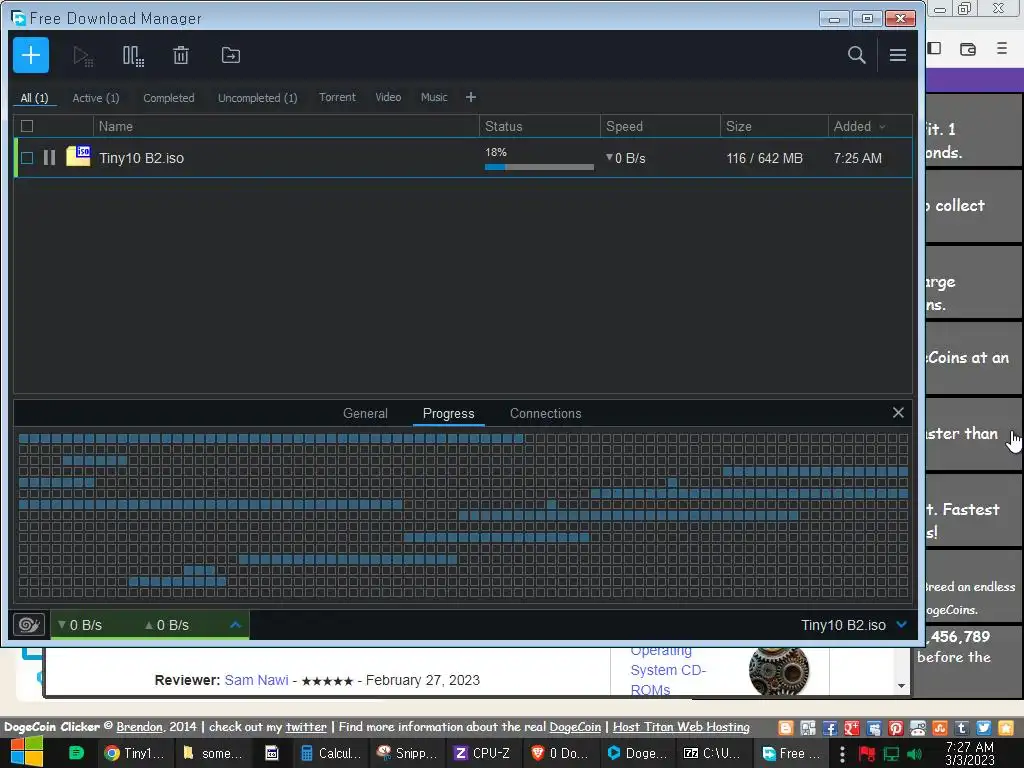Screen dimensions: 1024x768
Task: Click the volume speaker tray icon
Action: [914, 754]
